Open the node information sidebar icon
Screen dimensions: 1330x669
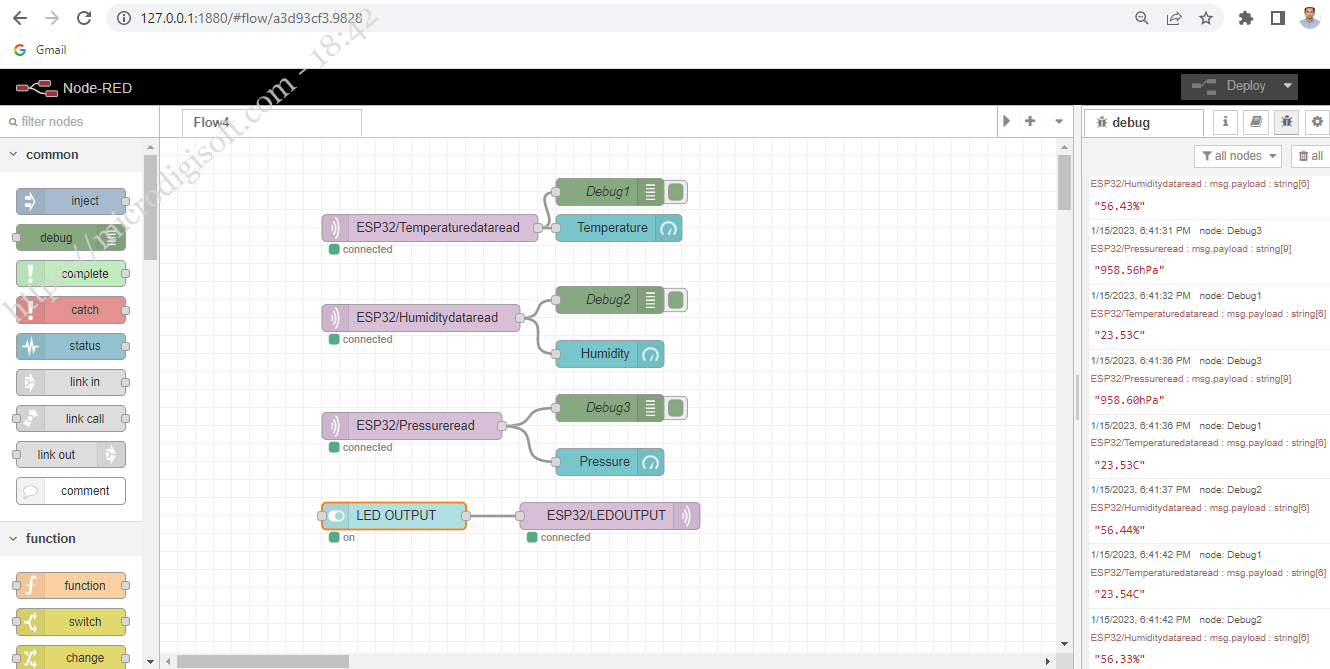coord(1225,122)
